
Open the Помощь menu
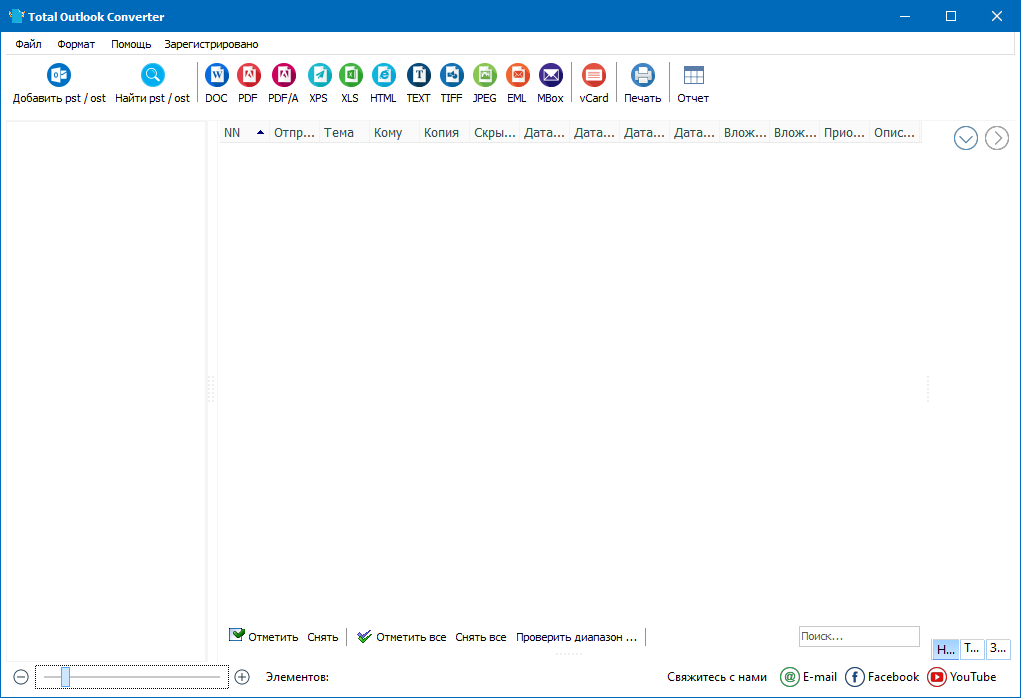[128, 44]
